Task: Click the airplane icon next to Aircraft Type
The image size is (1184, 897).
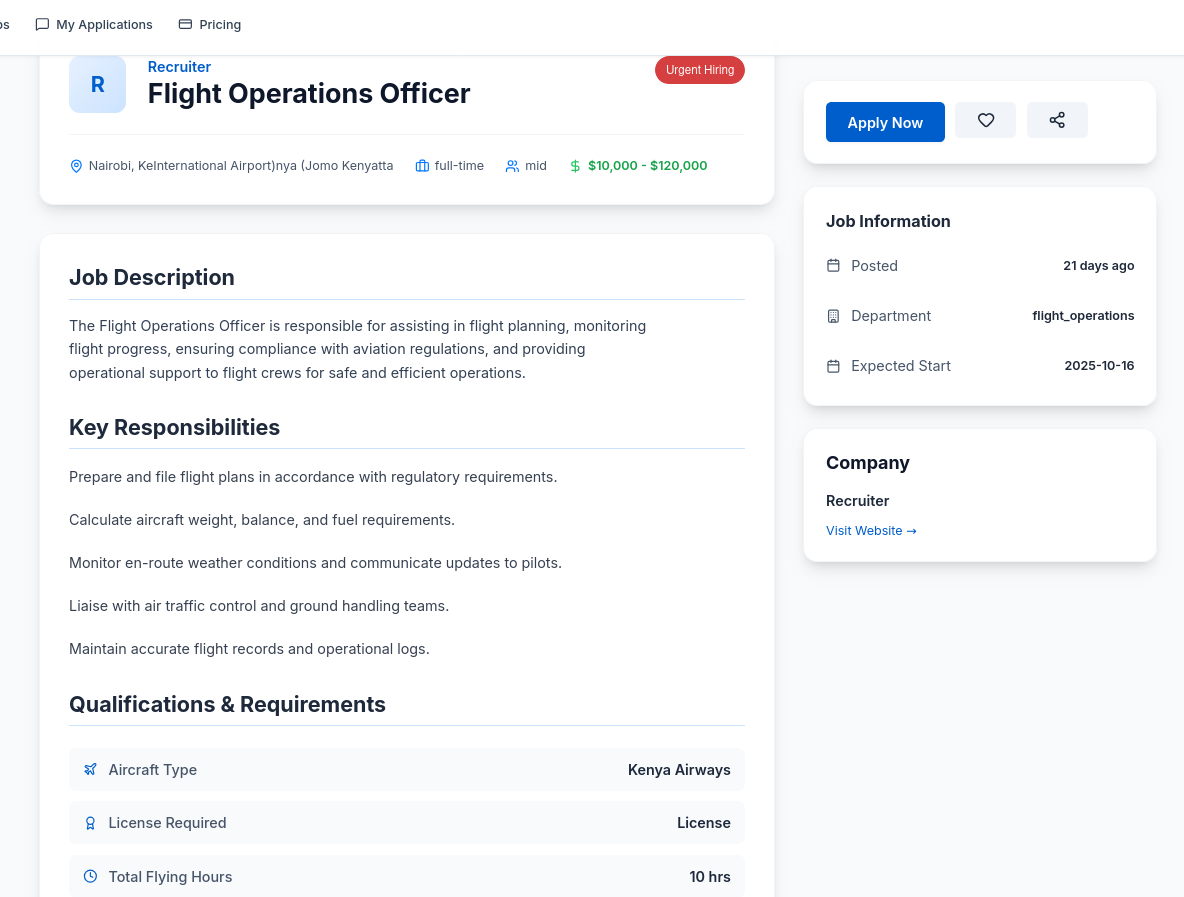Action: 90,769
